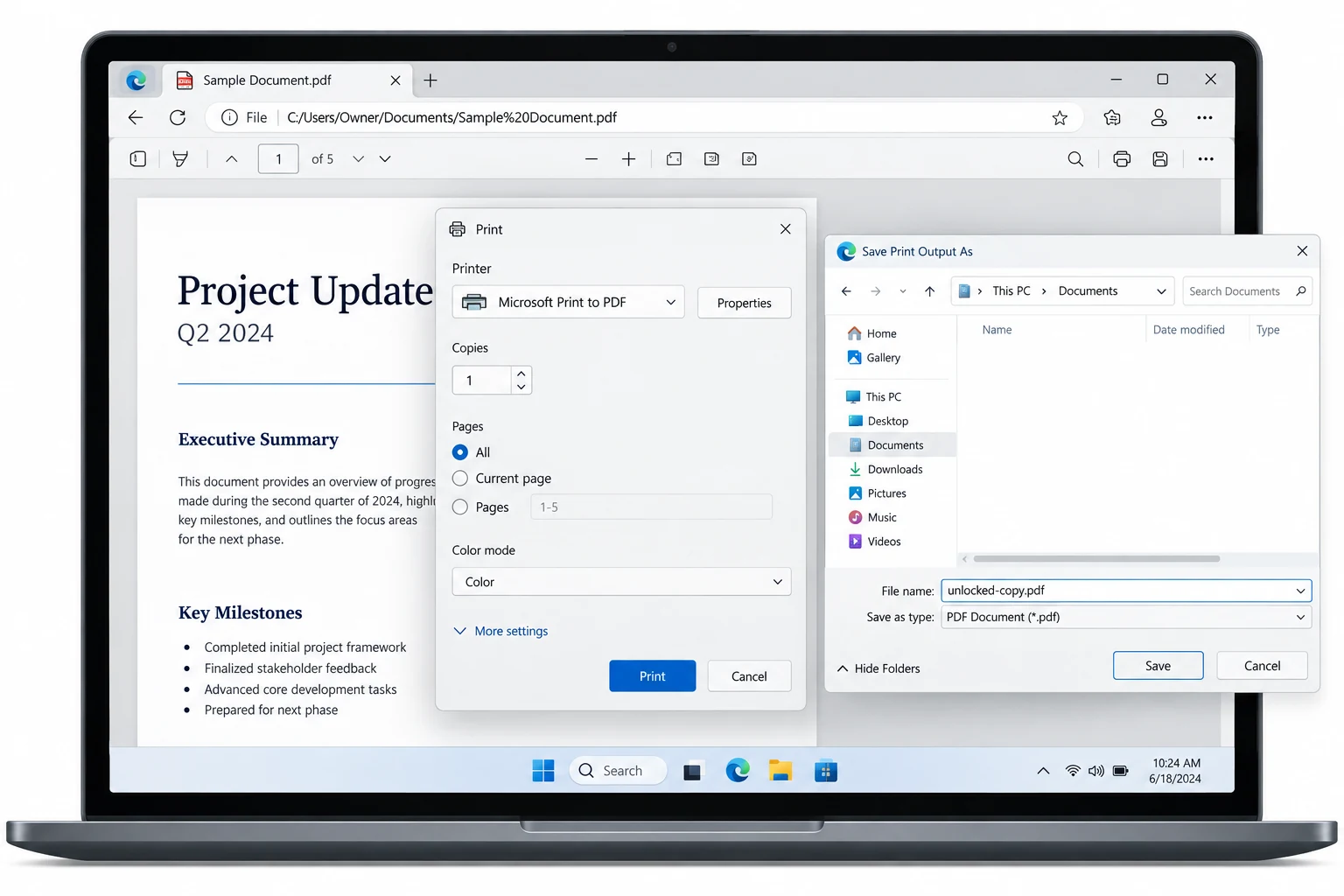
Task: Click the PDF toolbar save icon
Action: (1160, 159)
